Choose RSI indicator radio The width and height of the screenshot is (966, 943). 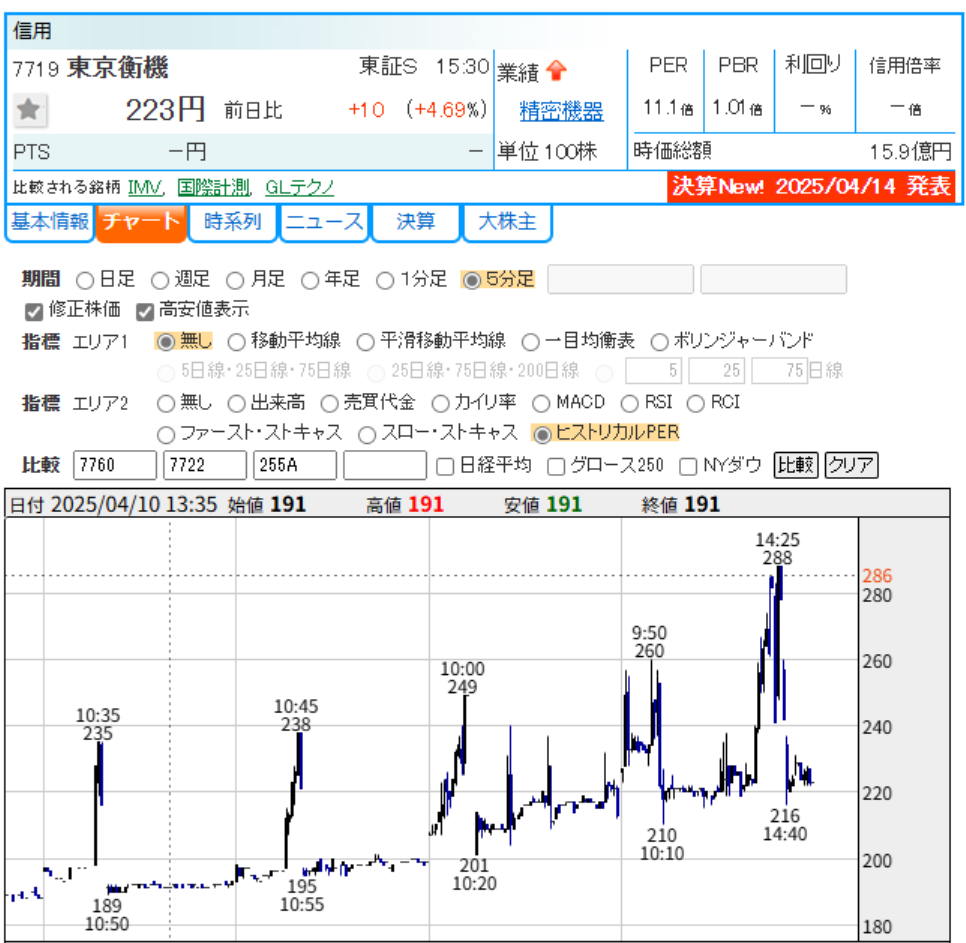[x=630, y=404]
